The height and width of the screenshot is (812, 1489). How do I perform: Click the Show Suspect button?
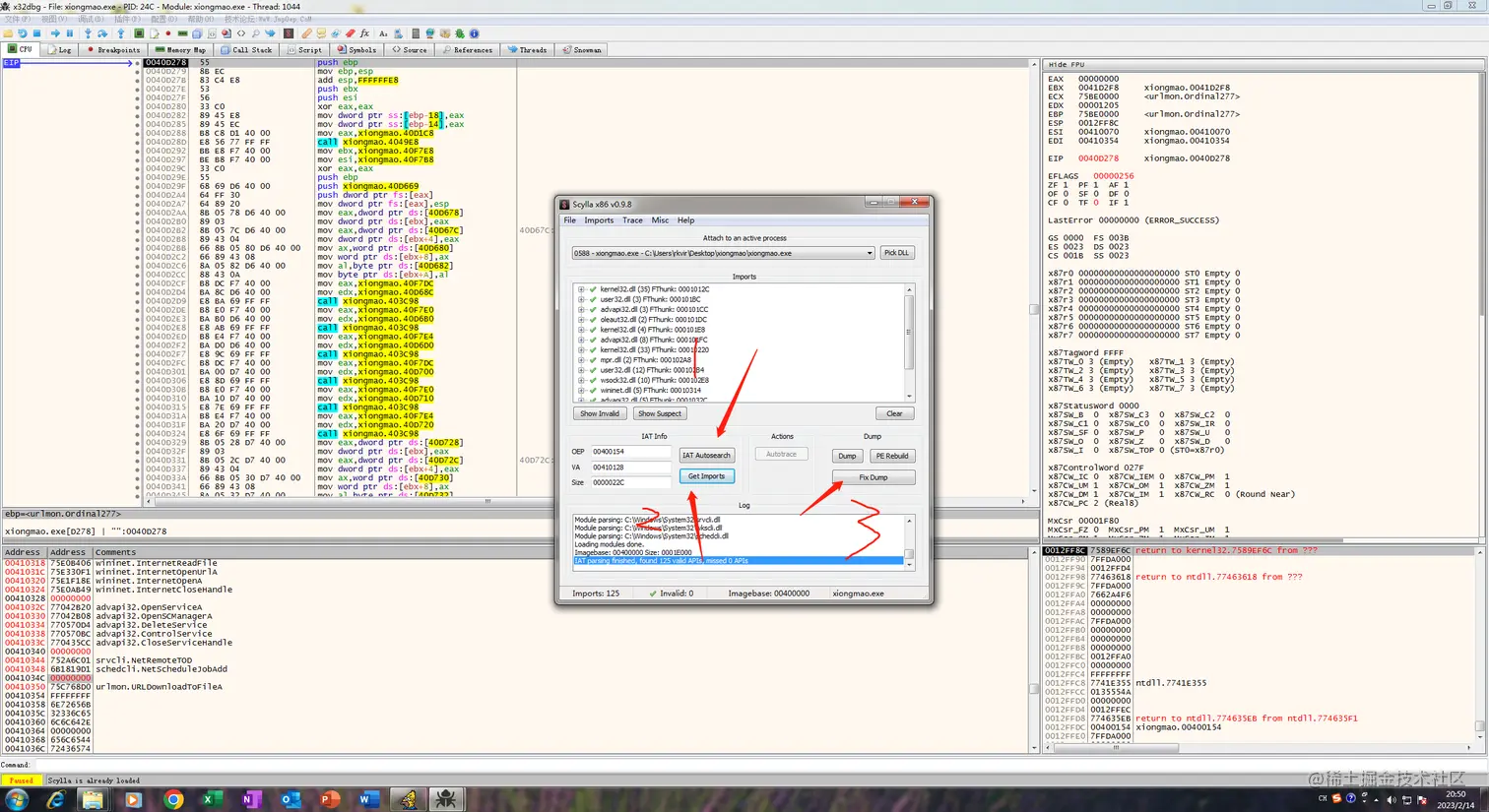660,413
